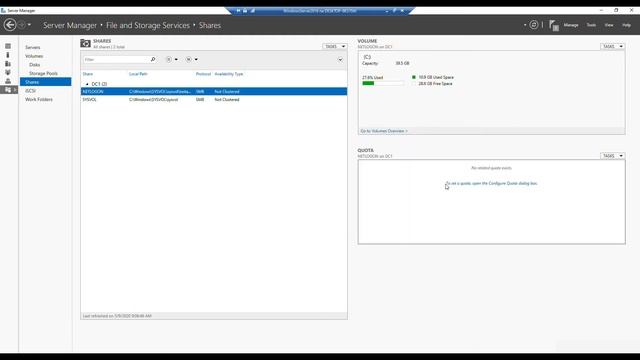
Task: Sort by the Share column header
Action: 88,74
